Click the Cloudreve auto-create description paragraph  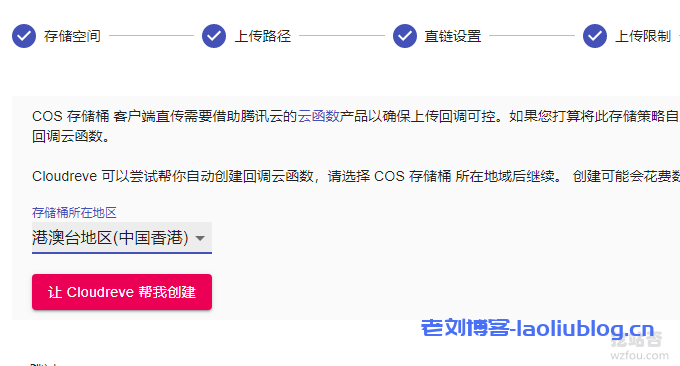click(x=356, y=176)
